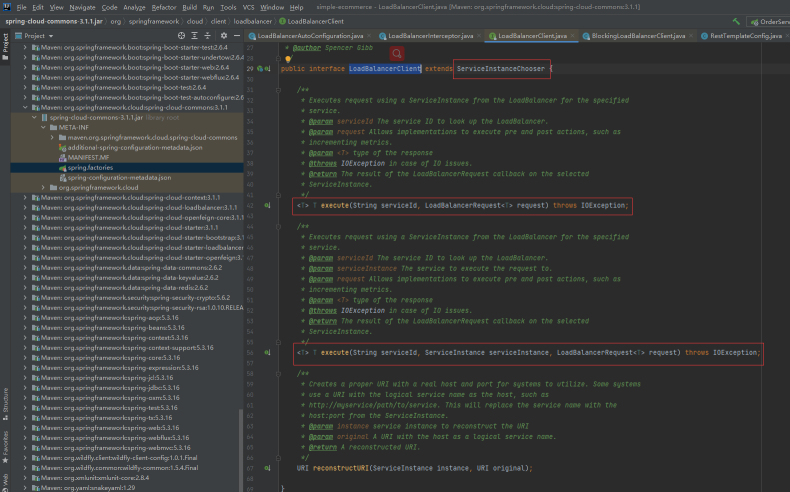Click gutter implementation icon beside first execute method
Viewport: 790px width, 492px height.
click(268, 205)
